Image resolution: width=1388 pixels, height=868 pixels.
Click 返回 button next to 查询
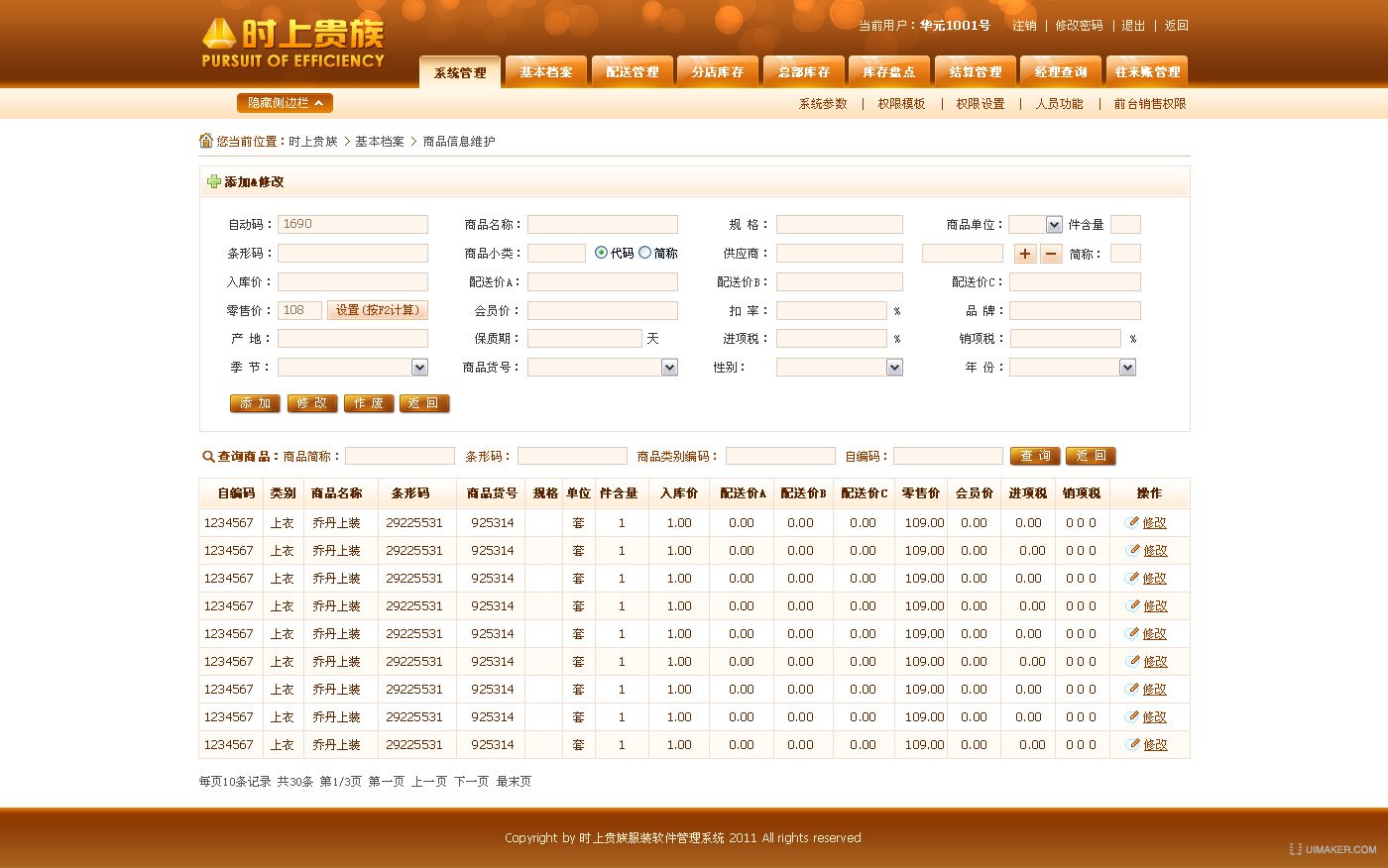point(1091,456)
